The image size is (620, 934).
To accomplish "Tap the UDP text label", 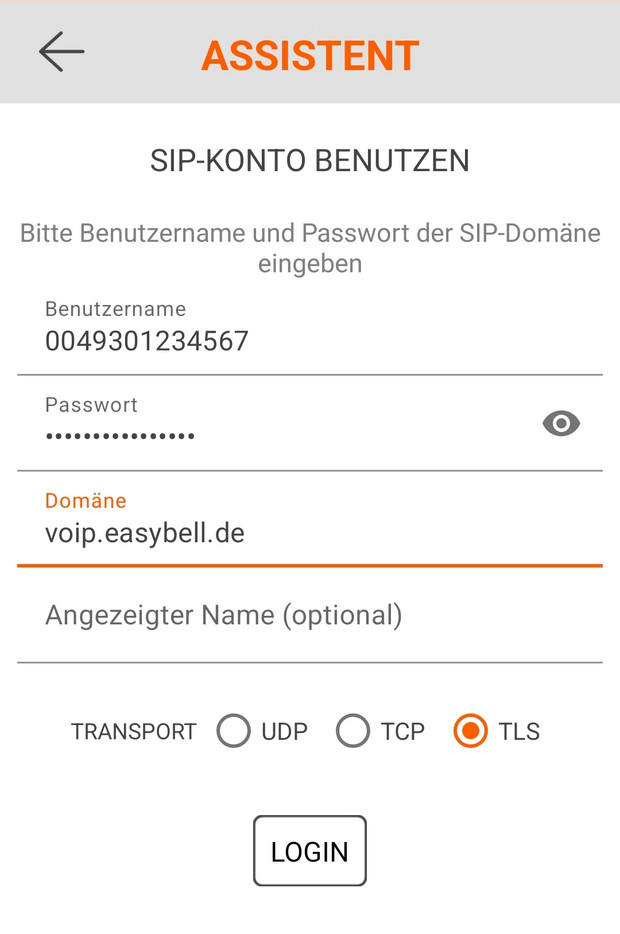I will tap(285, 732).
